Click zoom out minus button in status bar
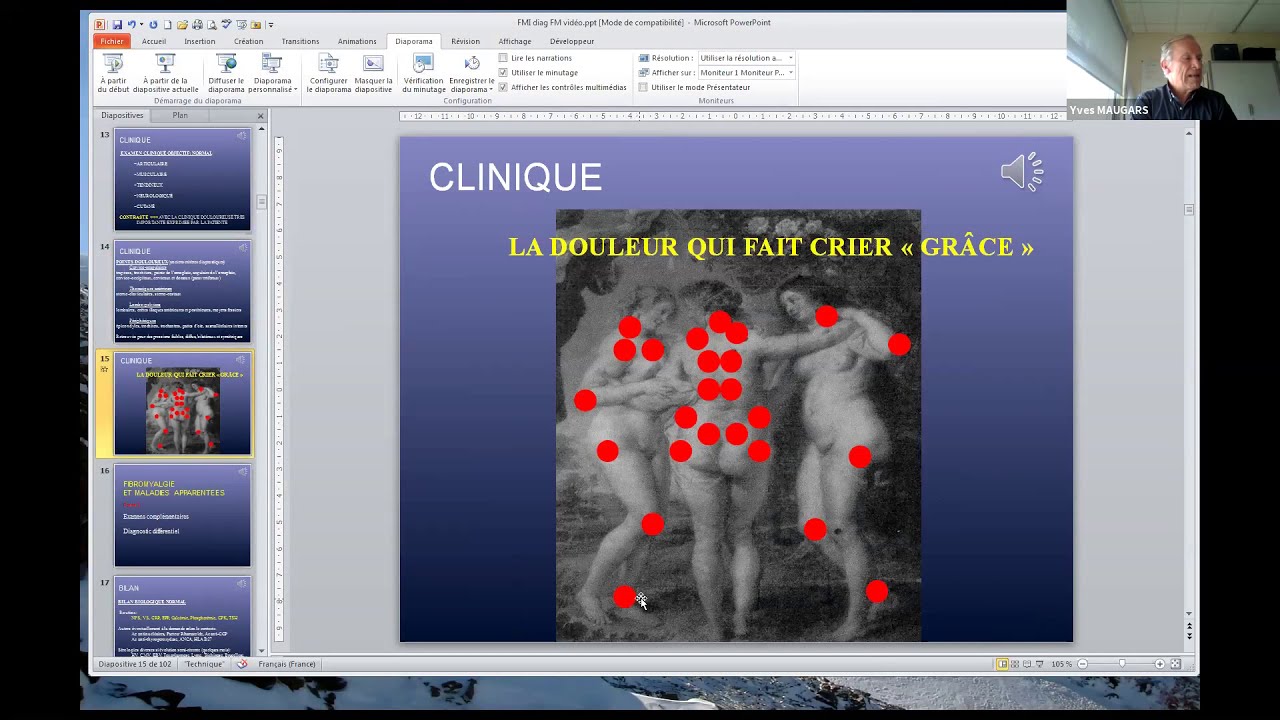The height and width of the screenshot is (720, 1280). [1082, 664]
